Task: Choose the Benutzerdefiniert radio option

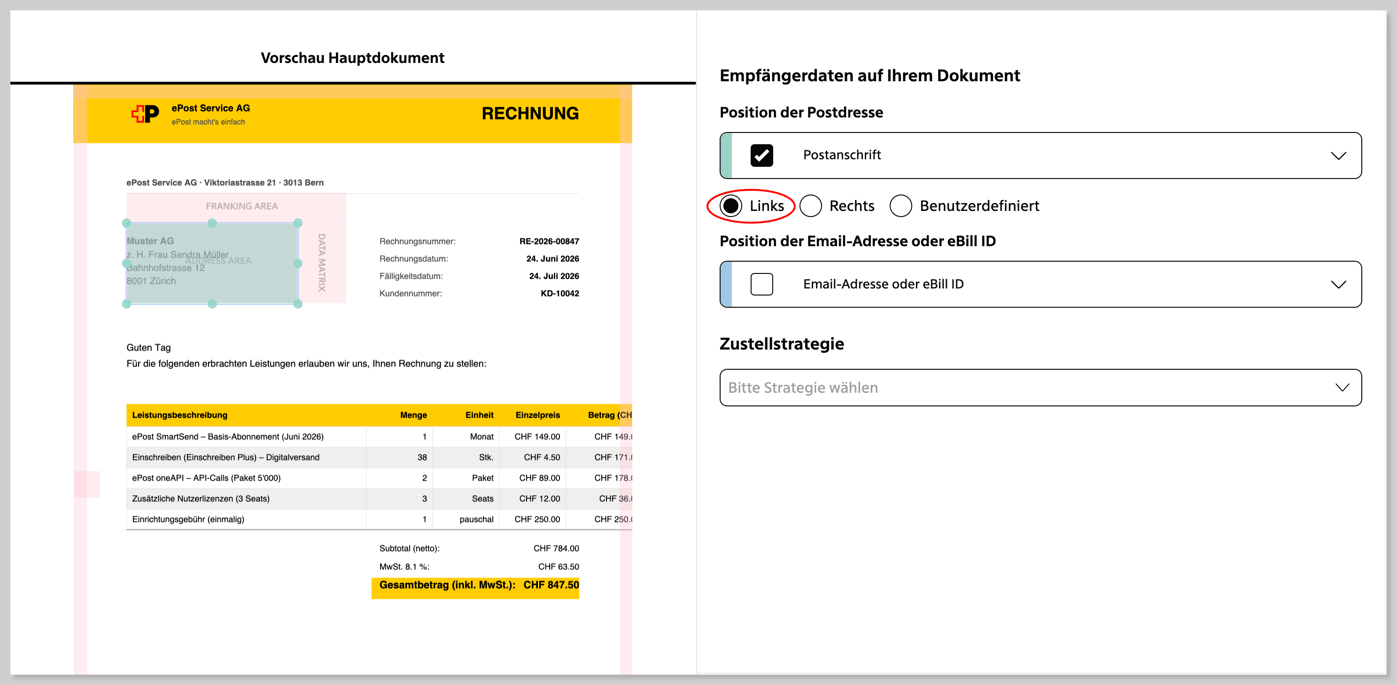Action: coord(901,206)
